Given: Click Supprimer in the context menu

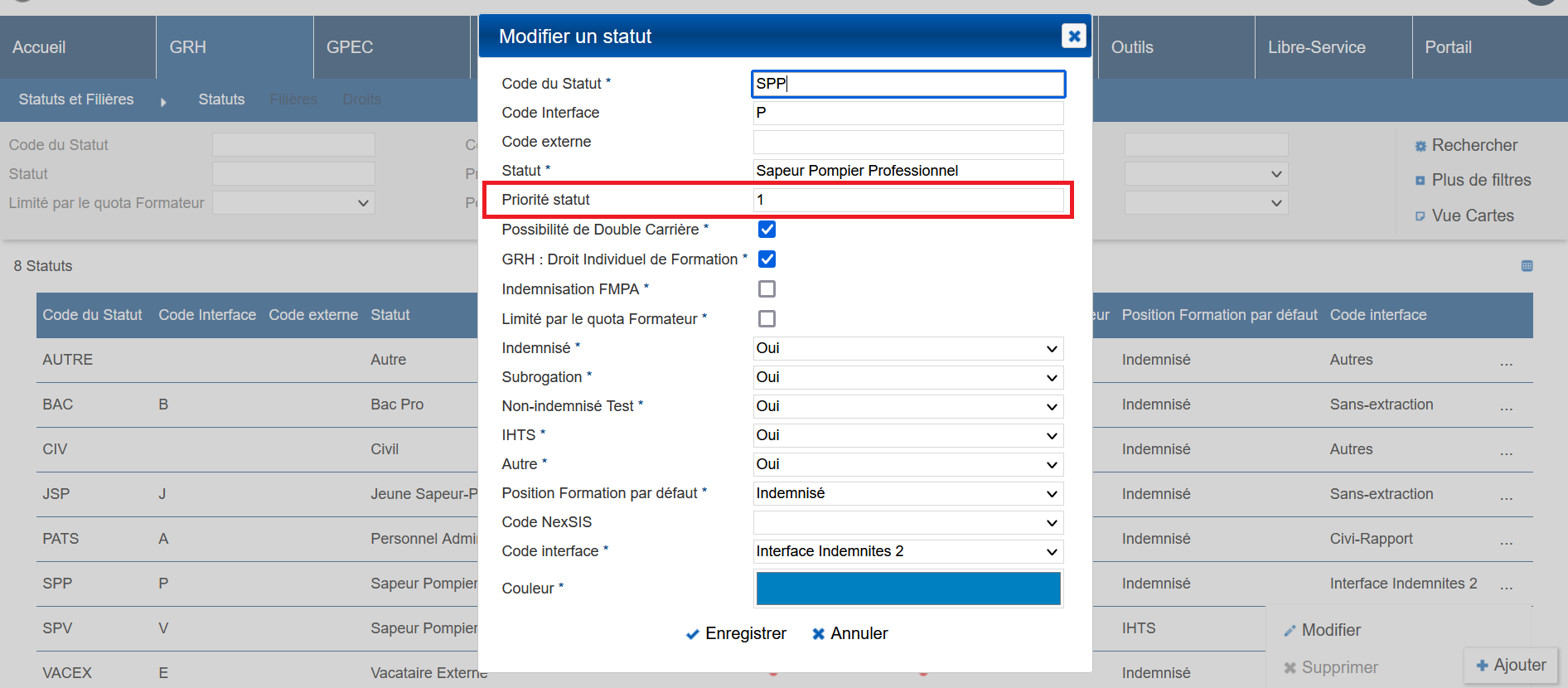Looking at the screenshot, I should [1339, 667].
